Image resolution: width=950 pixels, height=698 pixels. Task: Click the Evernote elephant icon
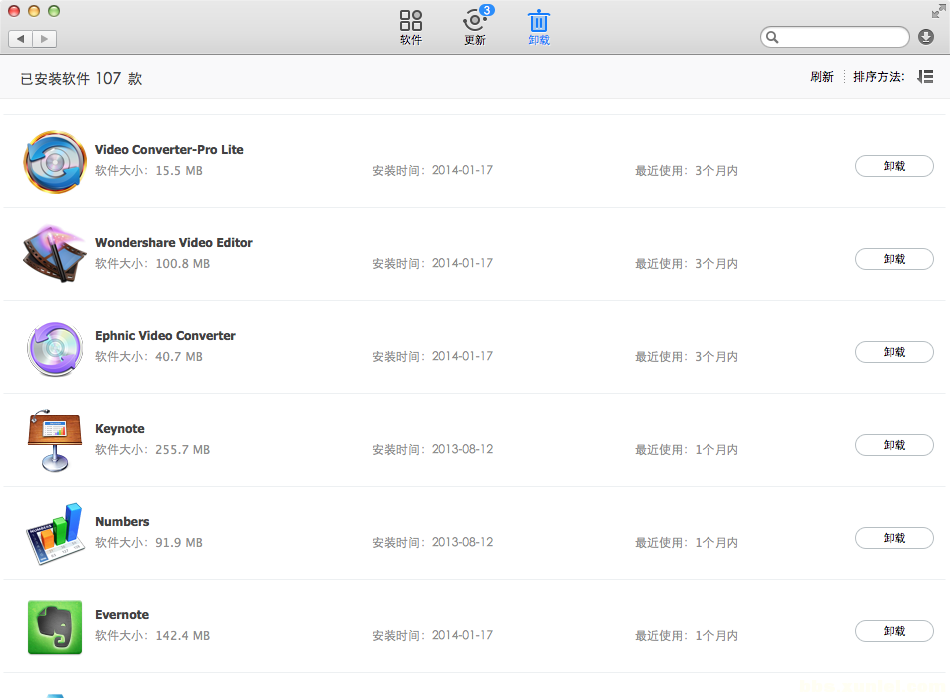click(55, 627)
